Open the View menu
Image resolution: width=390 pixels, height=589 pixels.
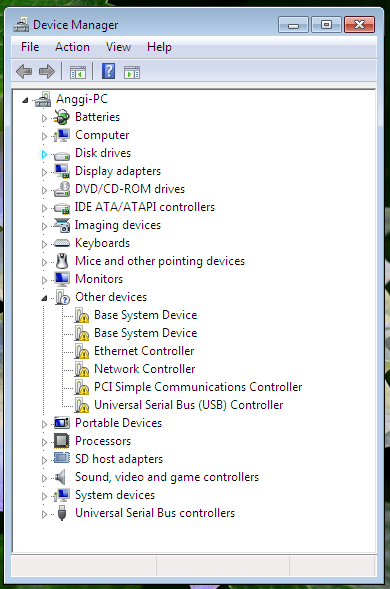point(118,47)
